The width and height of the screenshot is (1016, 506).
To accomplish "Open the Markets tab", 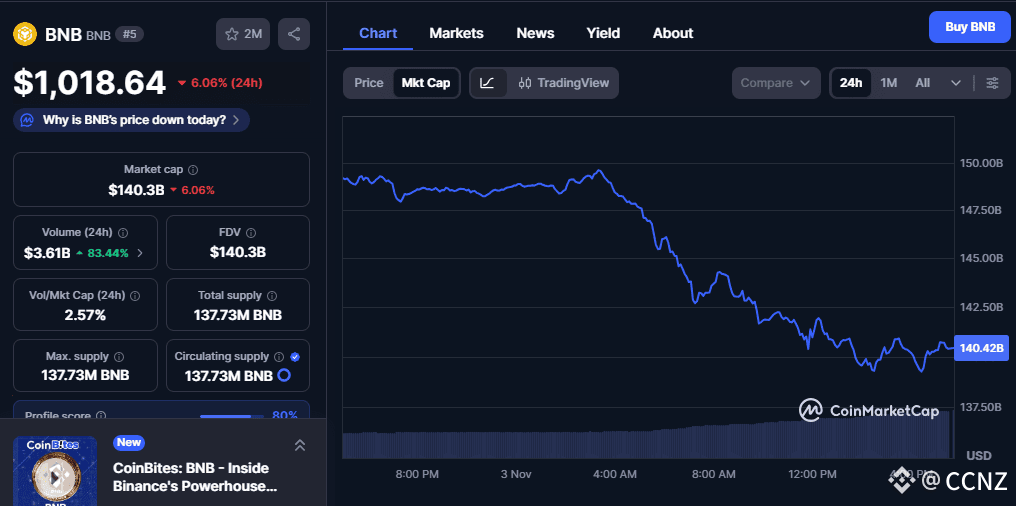I will pyautogui.click(x=456, y=33).
